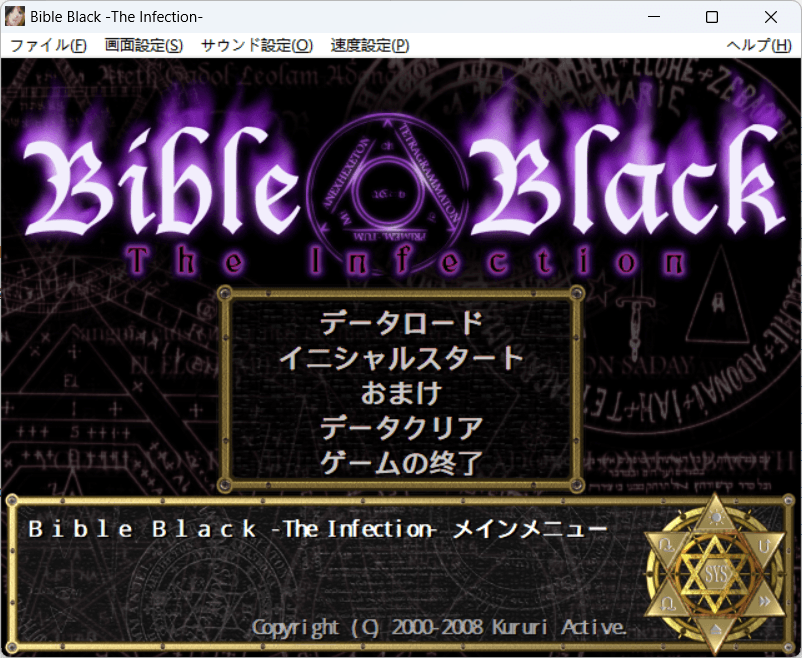
Task: Open the ファイル(F) menu
Action: (49, 46)
